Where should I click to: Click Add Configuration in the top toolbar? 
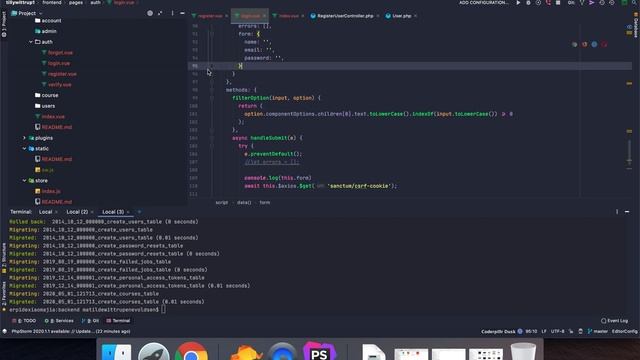click(484, 2)
